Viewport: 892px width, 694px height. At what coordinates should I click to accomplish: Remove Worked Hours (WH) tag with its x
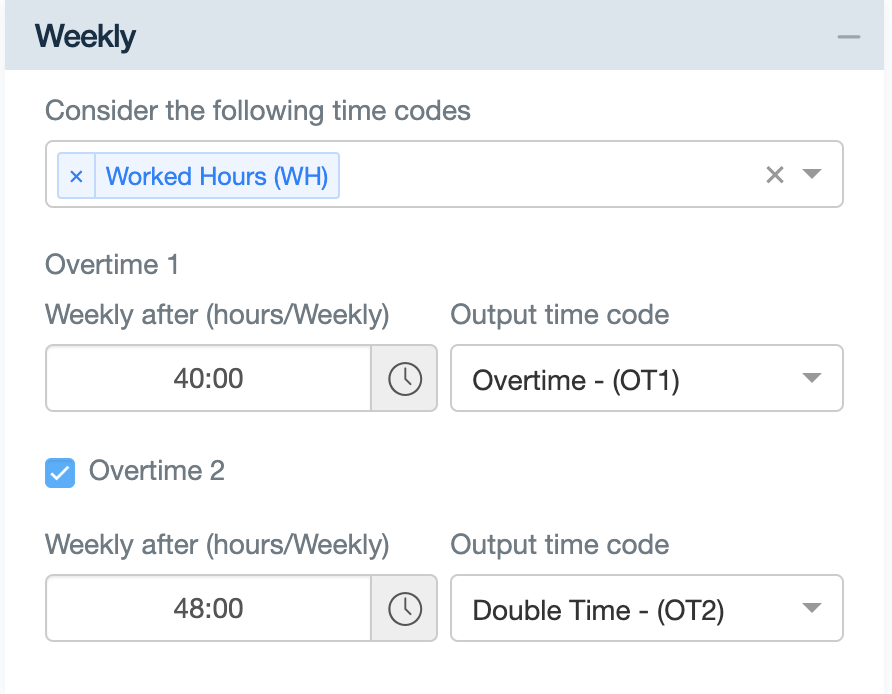77,175
